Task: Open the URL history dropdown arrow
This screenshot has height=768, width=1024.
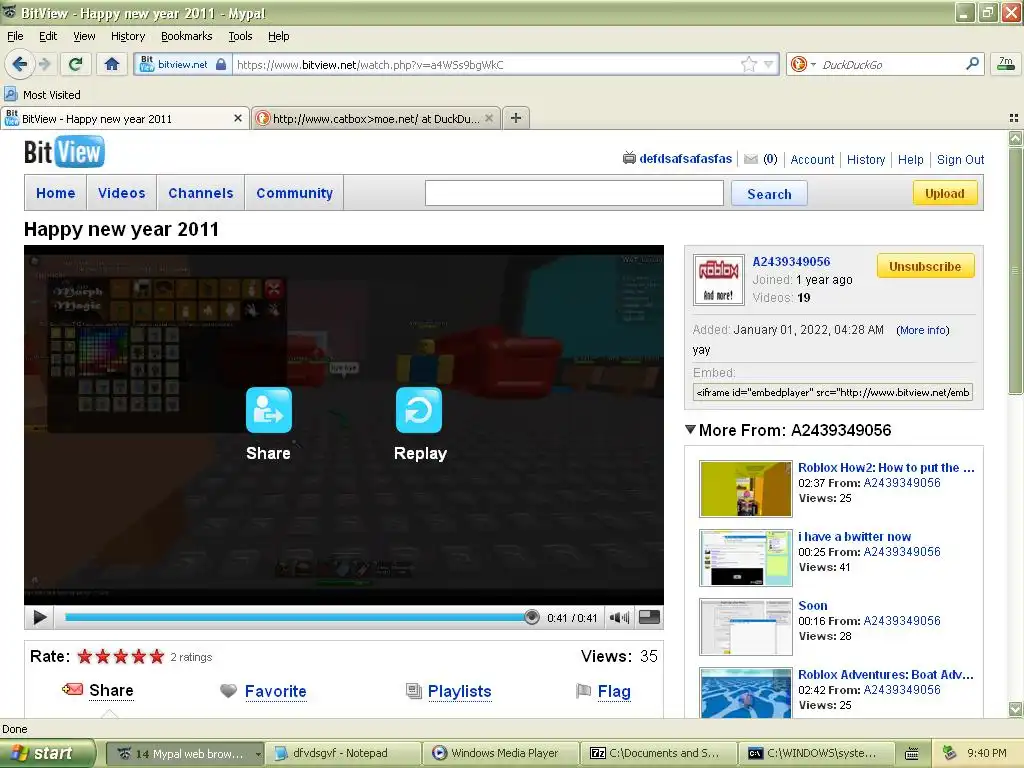Action: (769, 64)
